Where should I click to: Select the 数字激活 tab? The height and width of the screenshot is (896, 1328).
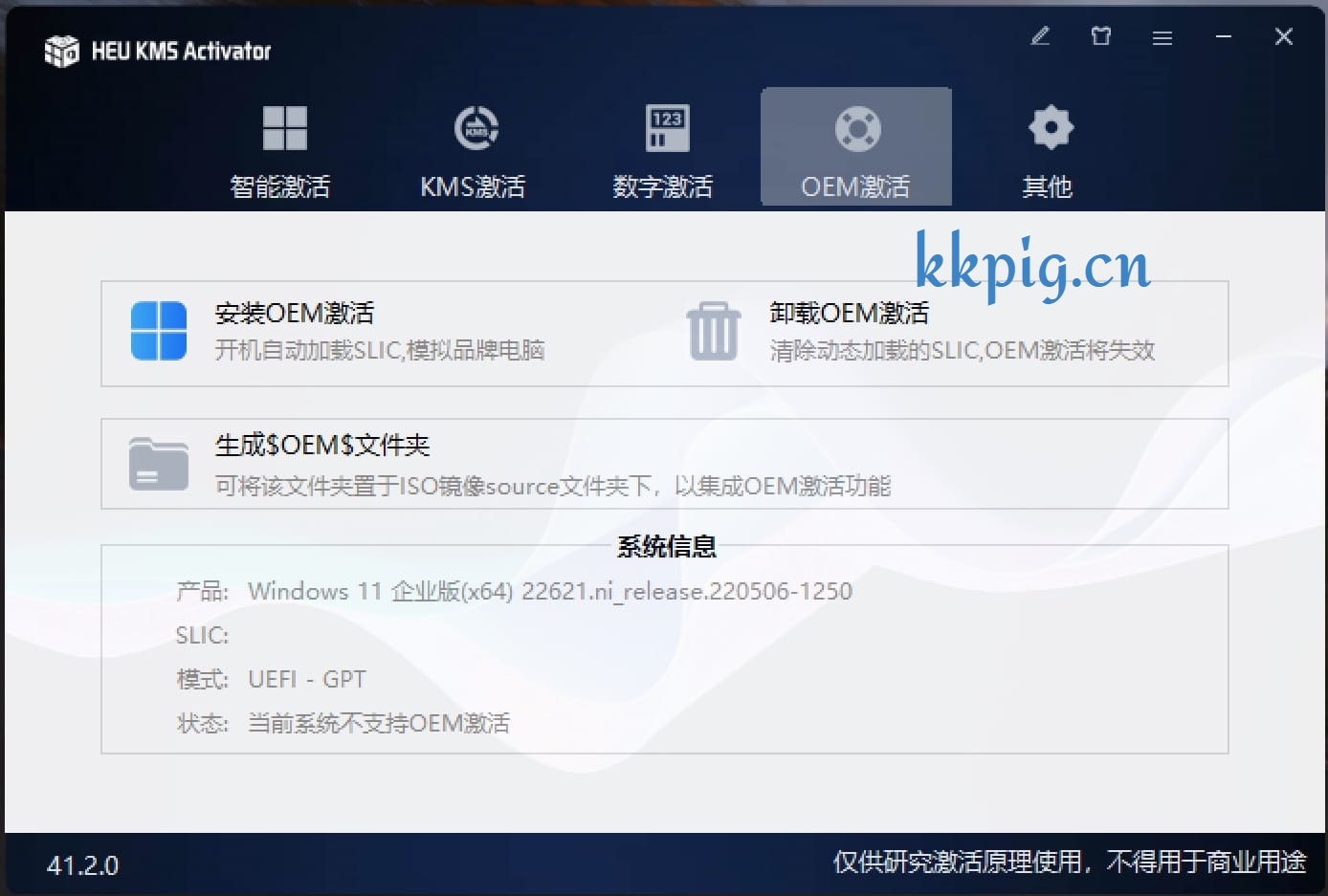664,148
